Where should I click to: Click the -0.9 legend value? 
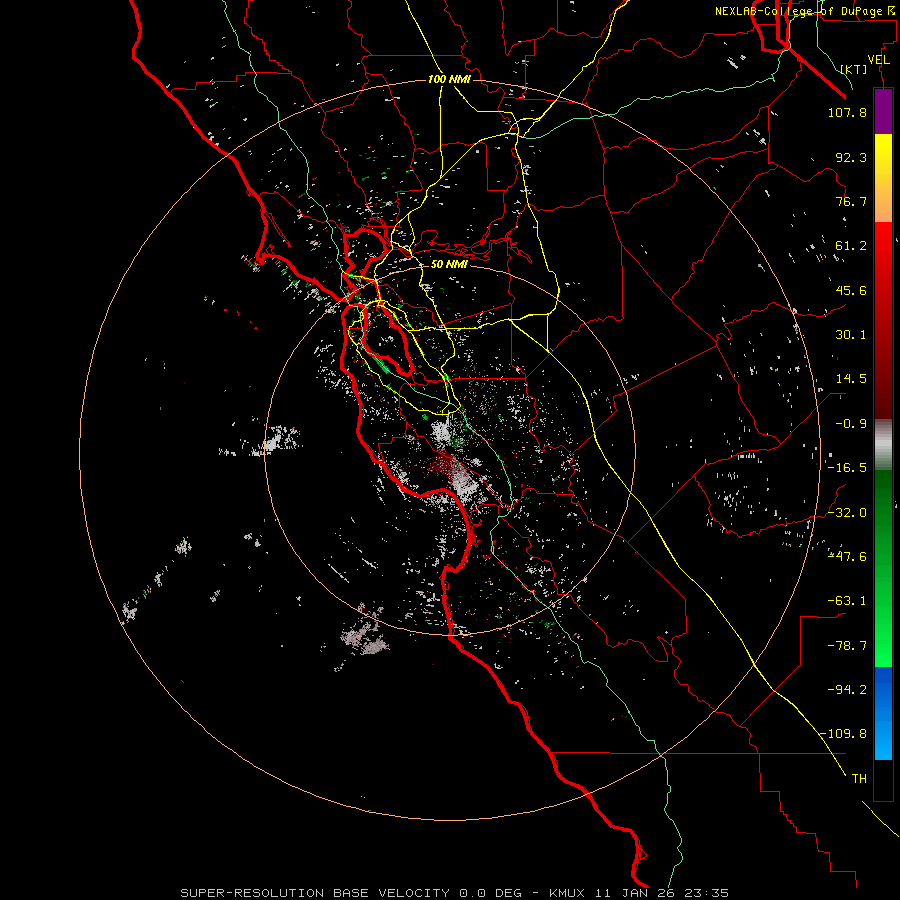coord(851,424)
